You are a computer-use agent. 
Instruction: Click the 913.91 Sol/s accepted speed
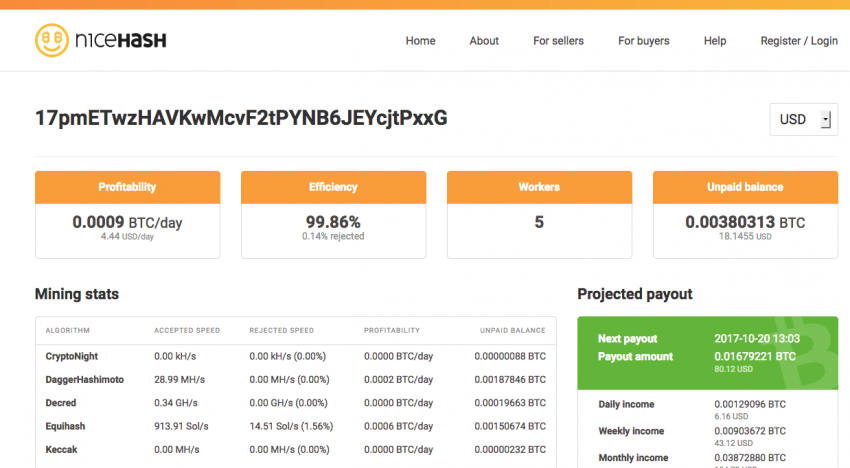pyautogui.click(x=181, y=426)
